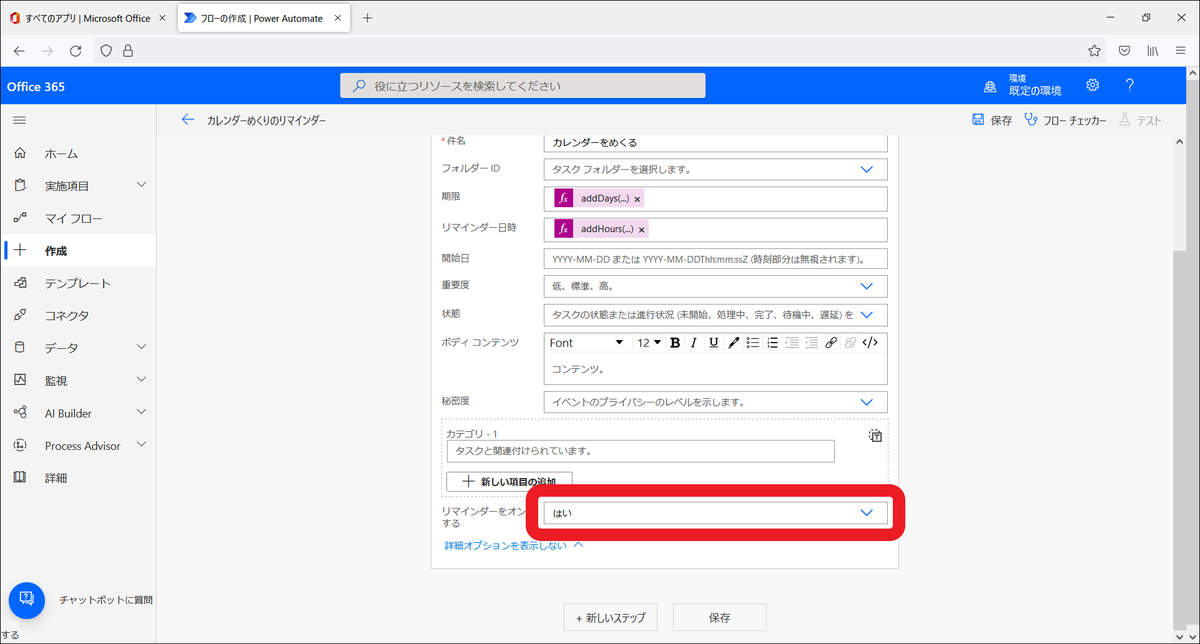Apply bold formatting in the body content editor
Screen dimensions: 1200x644
click(676, 343)
